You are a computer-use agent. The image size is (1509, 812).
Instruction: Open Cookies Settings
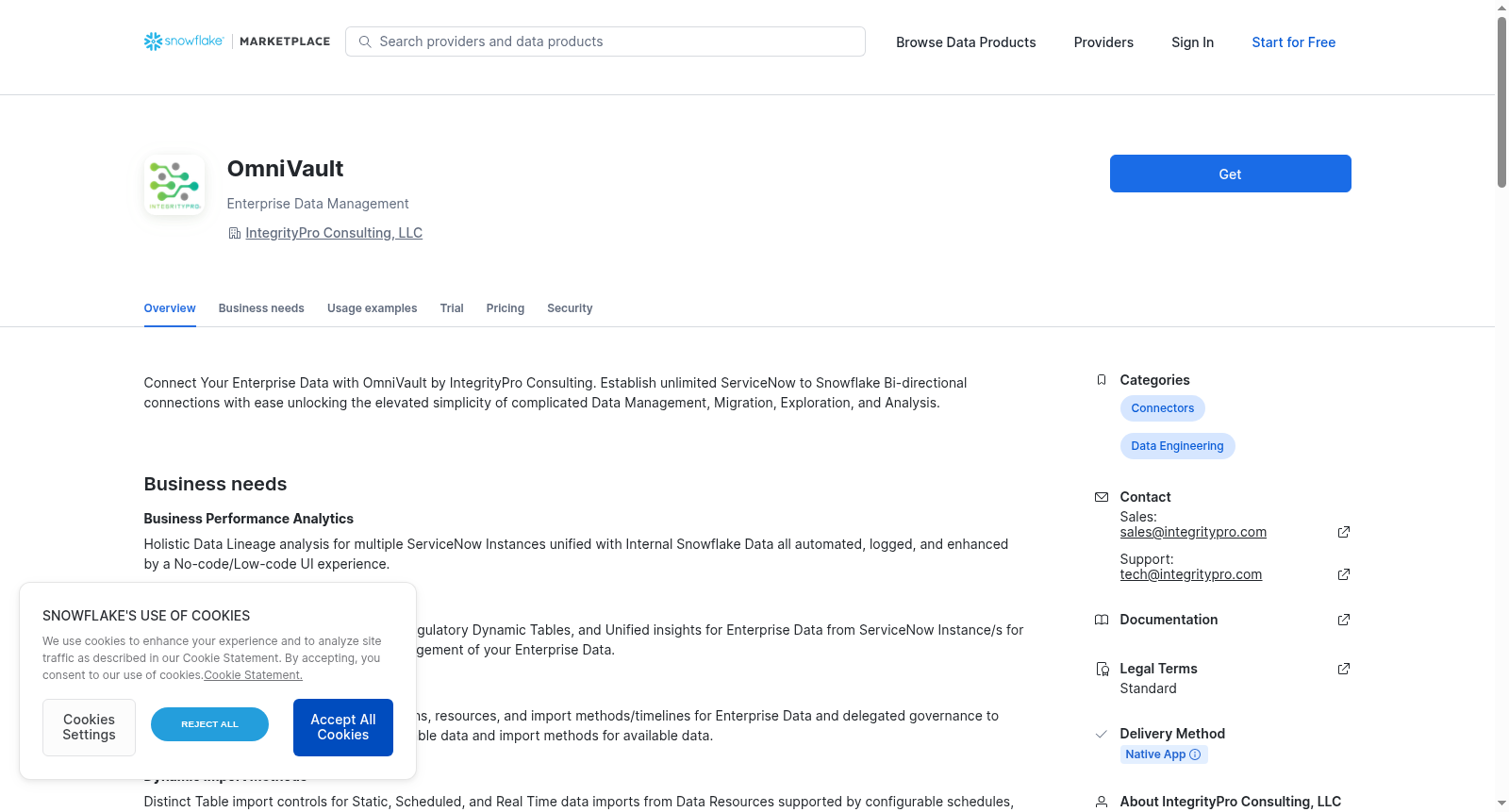89,727
